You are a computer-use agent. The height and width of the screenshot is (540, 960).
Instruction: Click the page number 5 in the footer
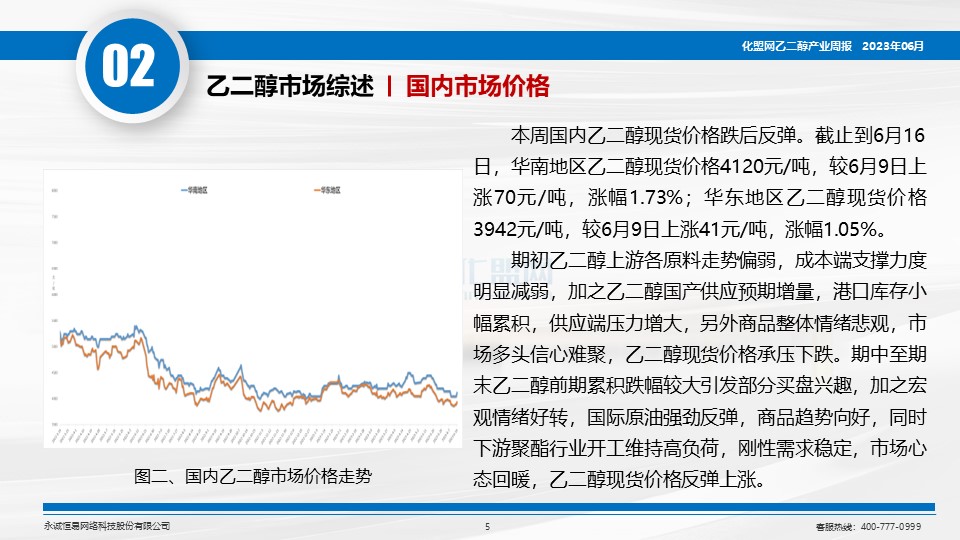click(487, 527)
